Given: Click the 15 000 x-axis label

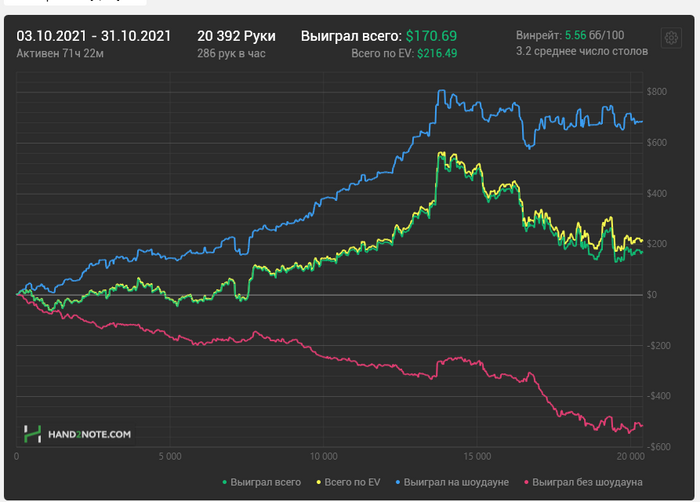Looking at the screenshot, I should coord(477,456).
